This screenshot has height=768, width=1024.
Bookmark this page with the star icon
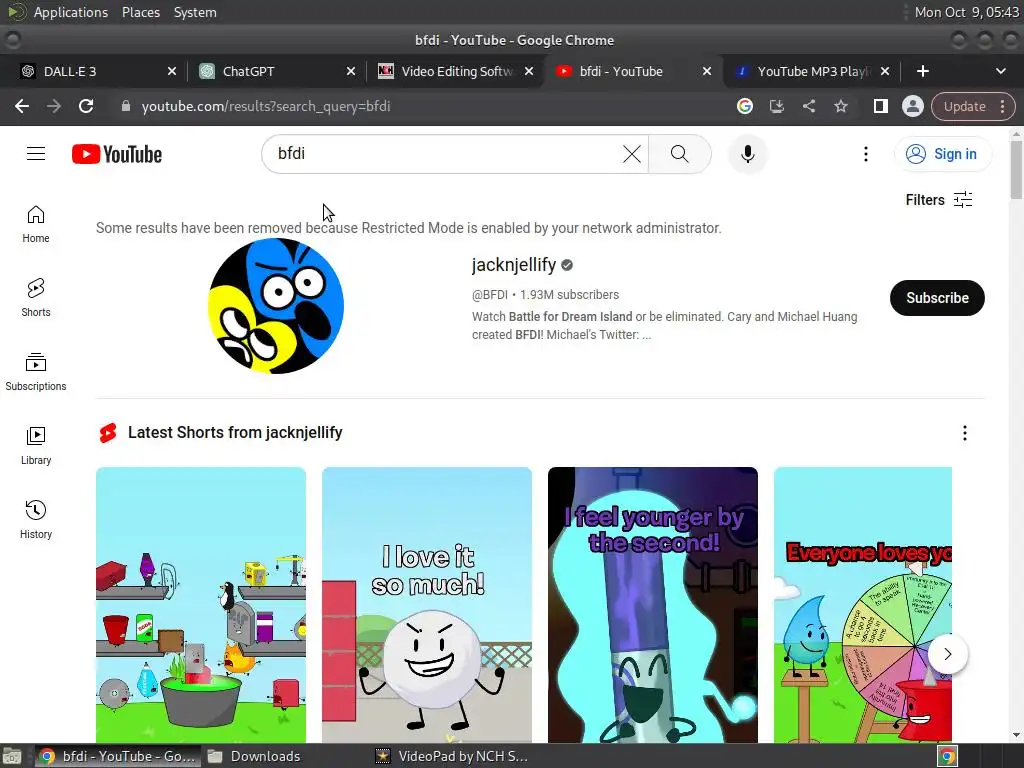click(x=841, y=106)
